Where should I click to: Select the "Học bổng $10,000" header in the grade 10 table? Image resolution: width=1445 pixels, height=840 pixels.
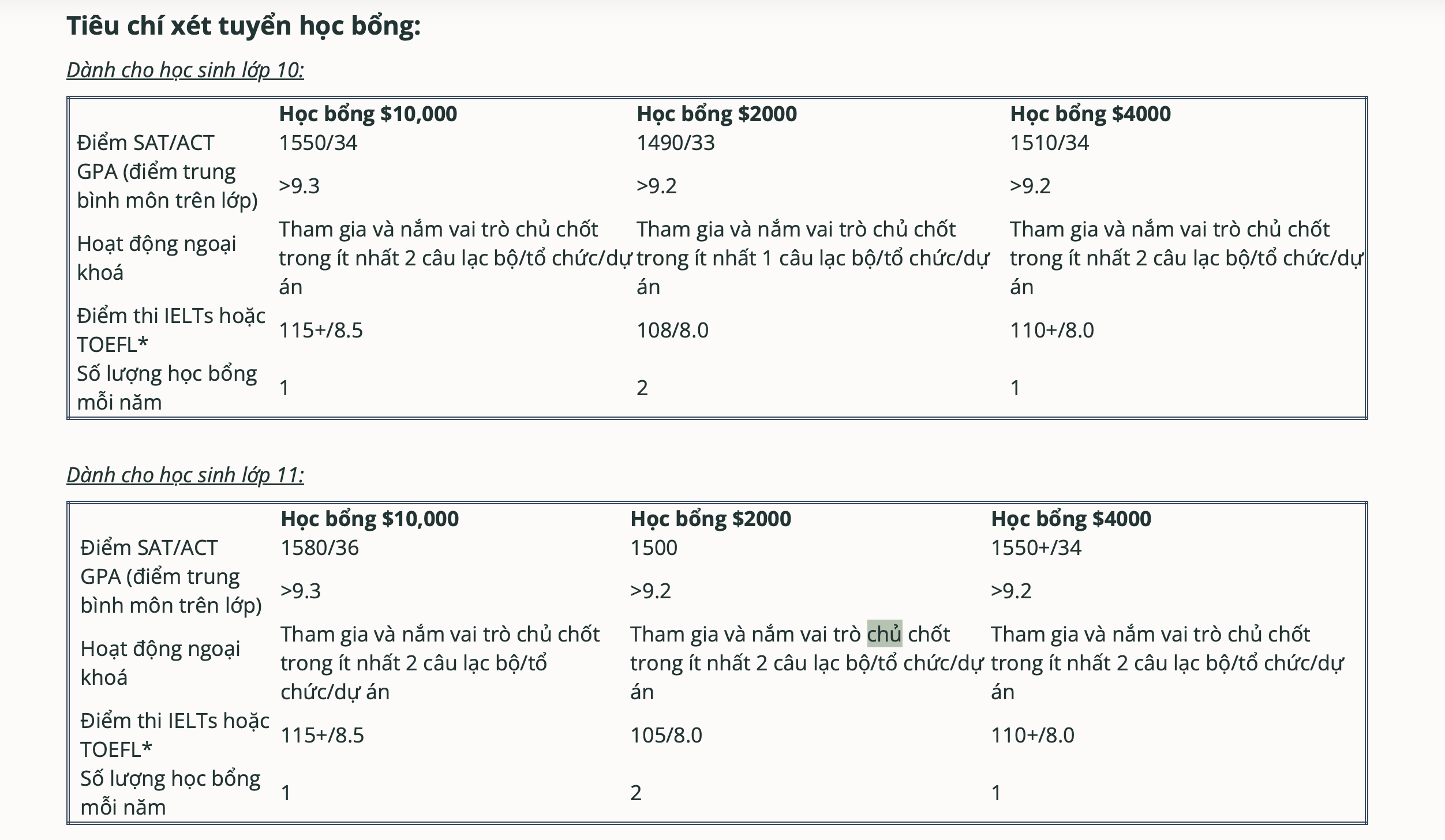[368, 114]
